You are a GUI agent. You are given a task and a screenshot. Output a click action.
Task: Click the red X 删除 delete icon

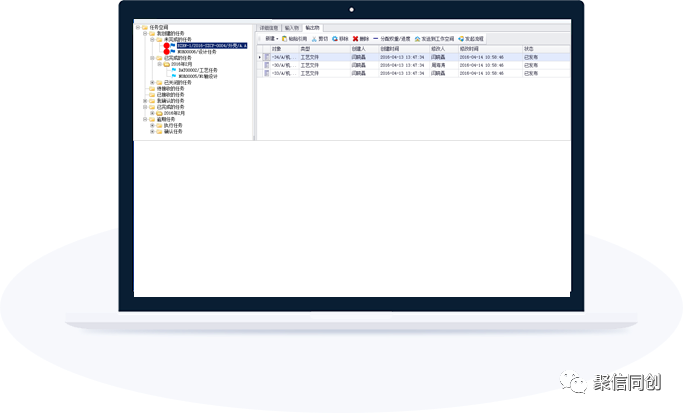pos(355,39)
